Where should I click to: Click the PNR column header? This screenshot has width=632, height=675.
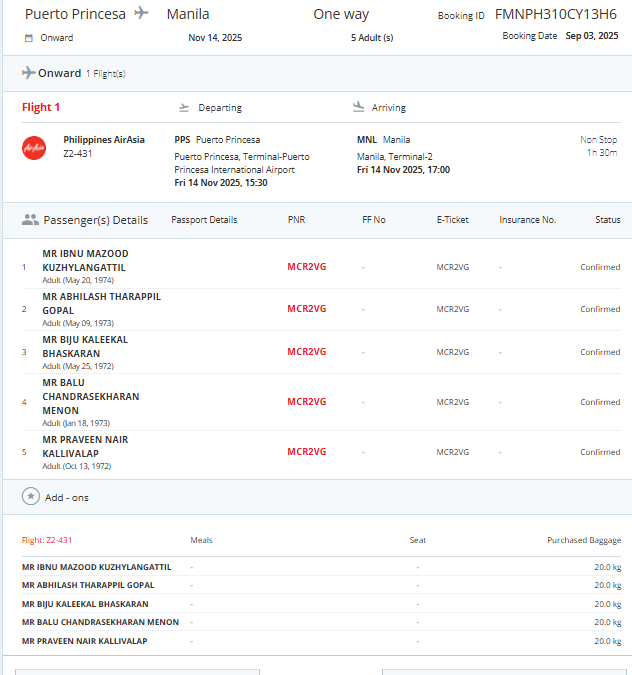click(x=296, y=220)
